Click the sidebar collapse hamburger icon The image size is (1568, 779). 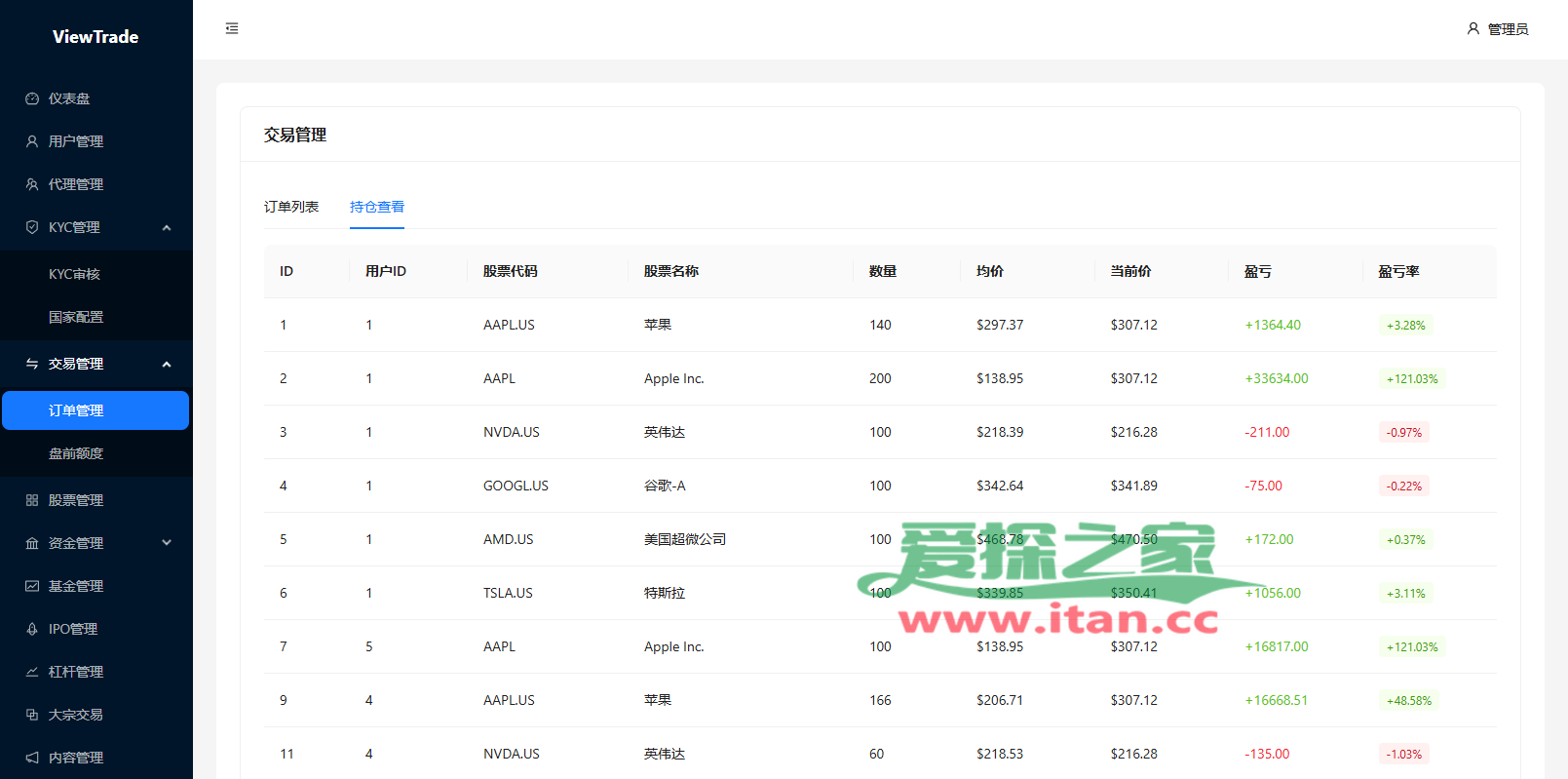tap(232, 28)
